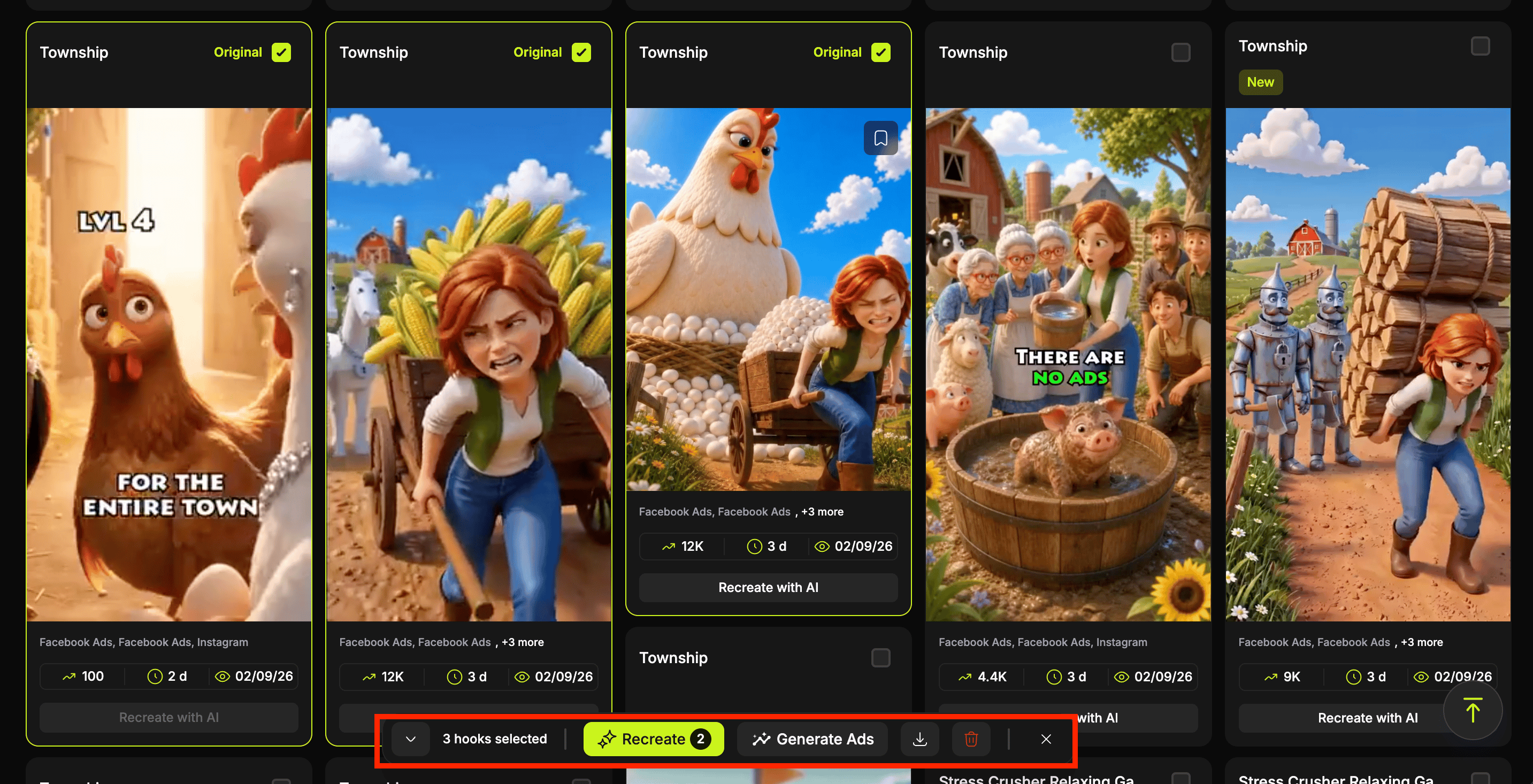Viewport: 1533px width, 784px height.
Task: Click the Township title above the corn cart ad
Action: click(374, 52)
